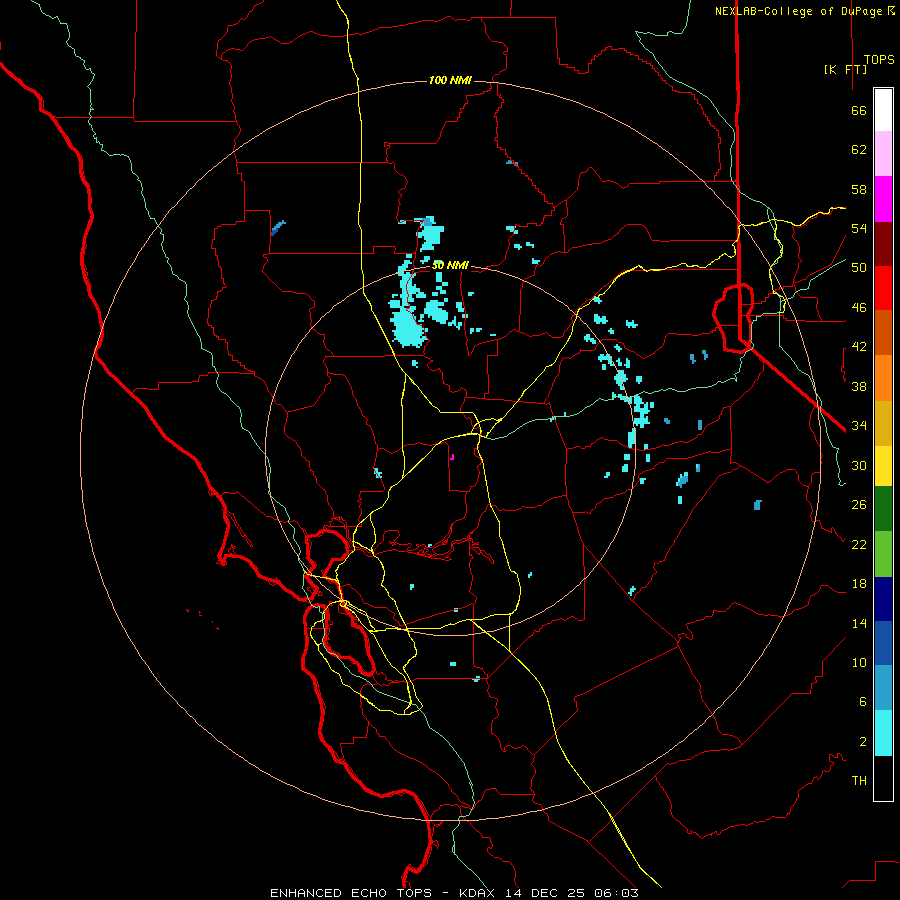The width and height of the screenshot is (900, 900).
Task: Pick the light green legend swatch
Action: (x=883, y=554)
